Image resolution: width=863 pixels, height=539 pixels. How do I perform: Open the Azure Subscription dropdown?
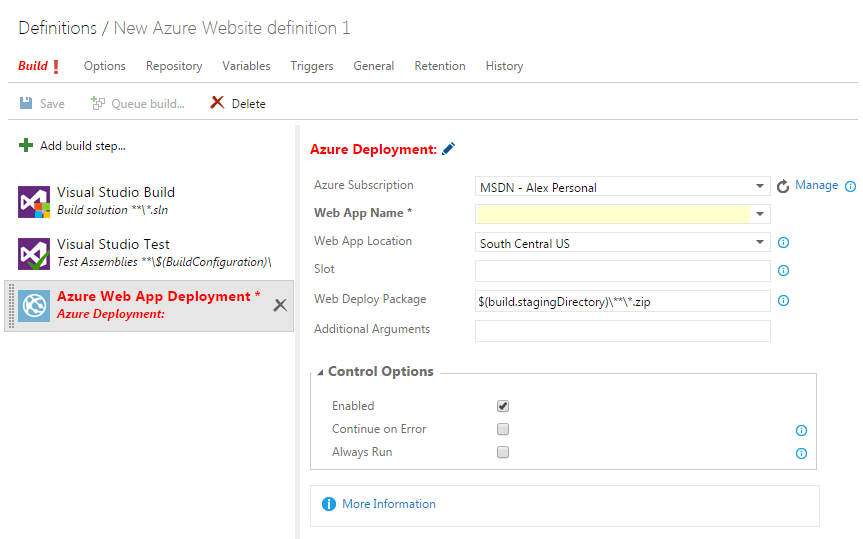point(760,186)
